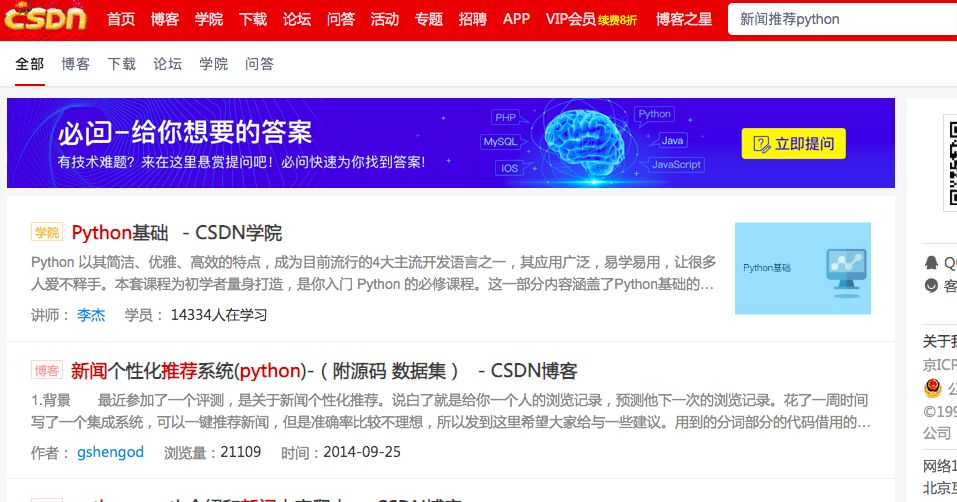Click the PHP tag in banner

click(x=505, y=117)
